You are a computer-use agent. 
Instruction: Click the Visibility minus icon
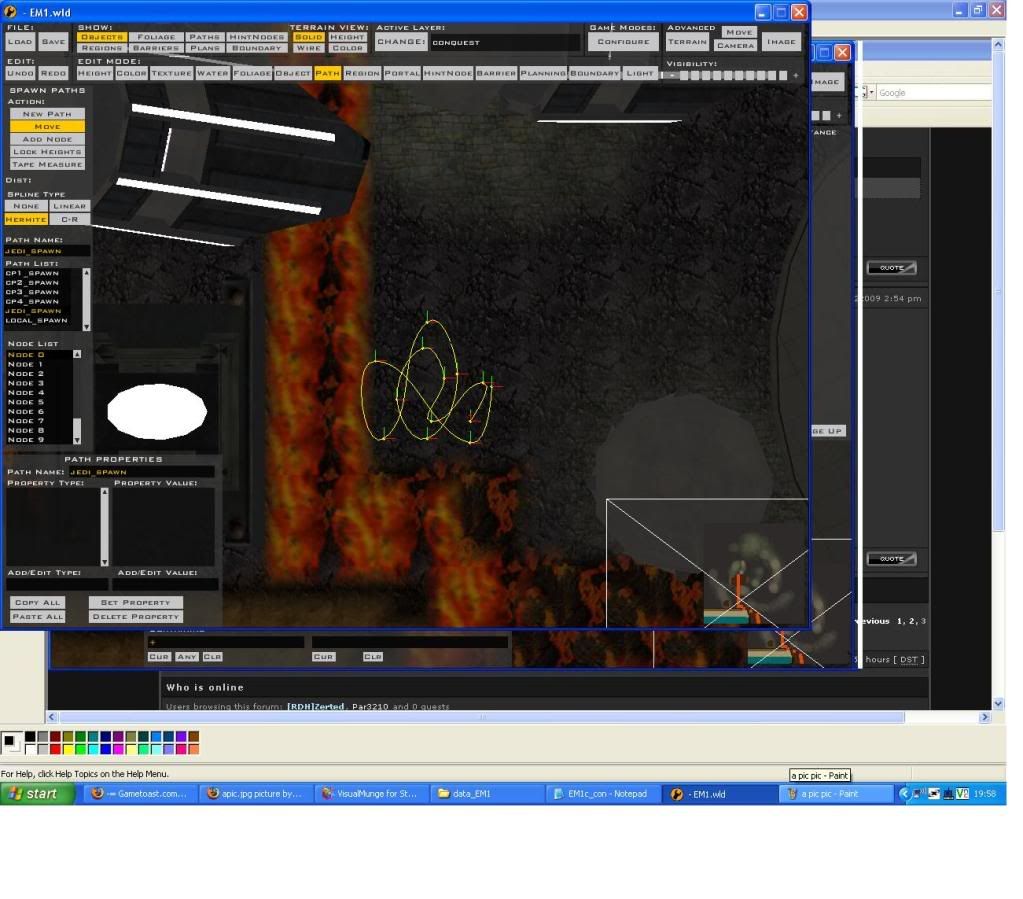click(x=673, y=76)
